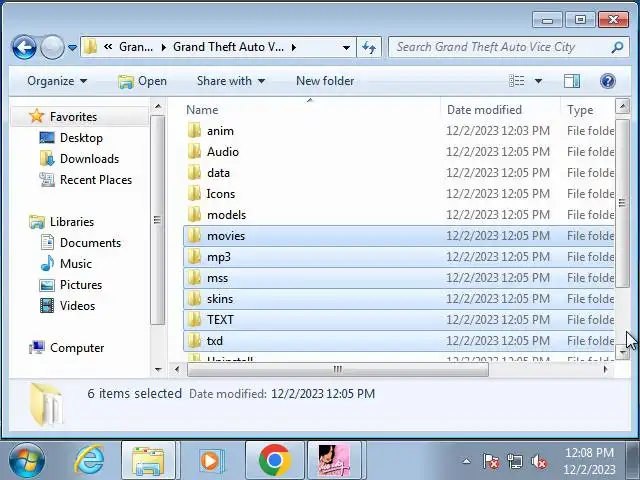The image size is (640, 480).
Task: Click the network tray icon
Action: [514, 462]
